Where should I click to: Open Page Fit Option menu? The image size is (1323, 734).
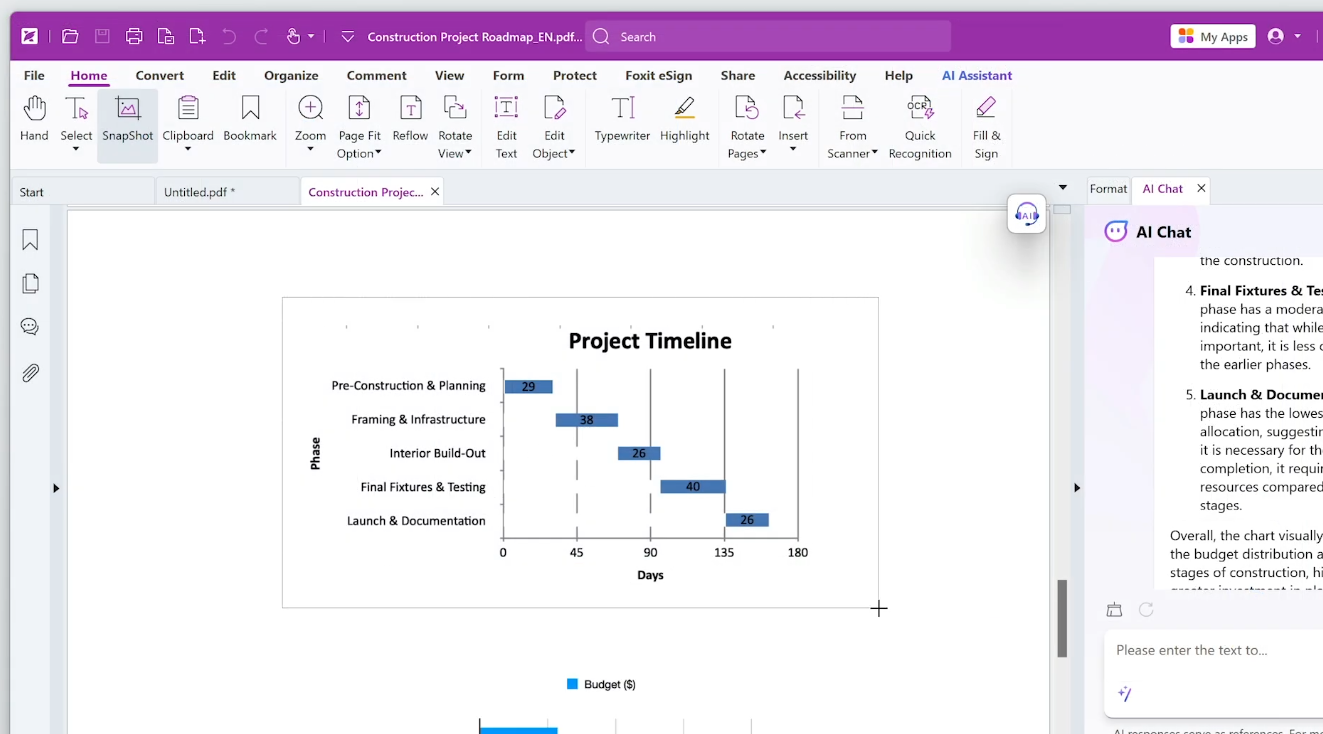359,127
